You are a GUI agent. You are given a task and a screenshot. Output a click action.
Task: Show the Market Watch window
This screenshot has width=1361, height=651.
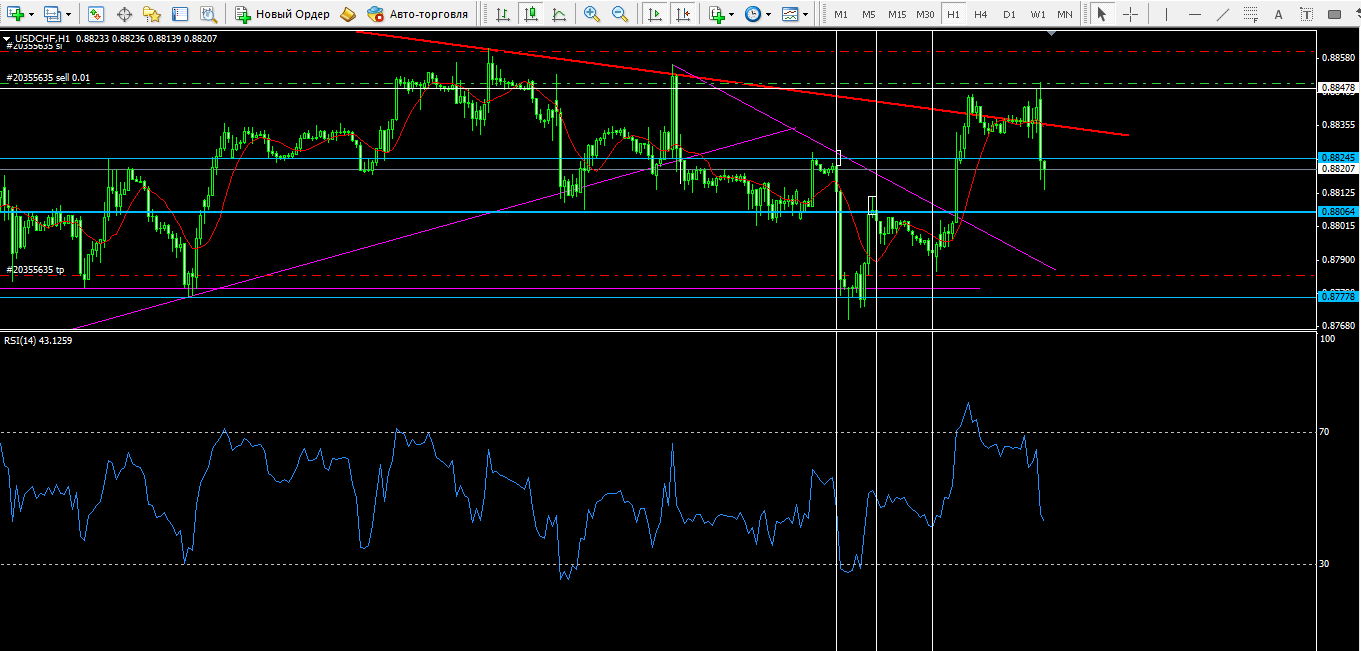pyautogui.click(x=96, y=14)
